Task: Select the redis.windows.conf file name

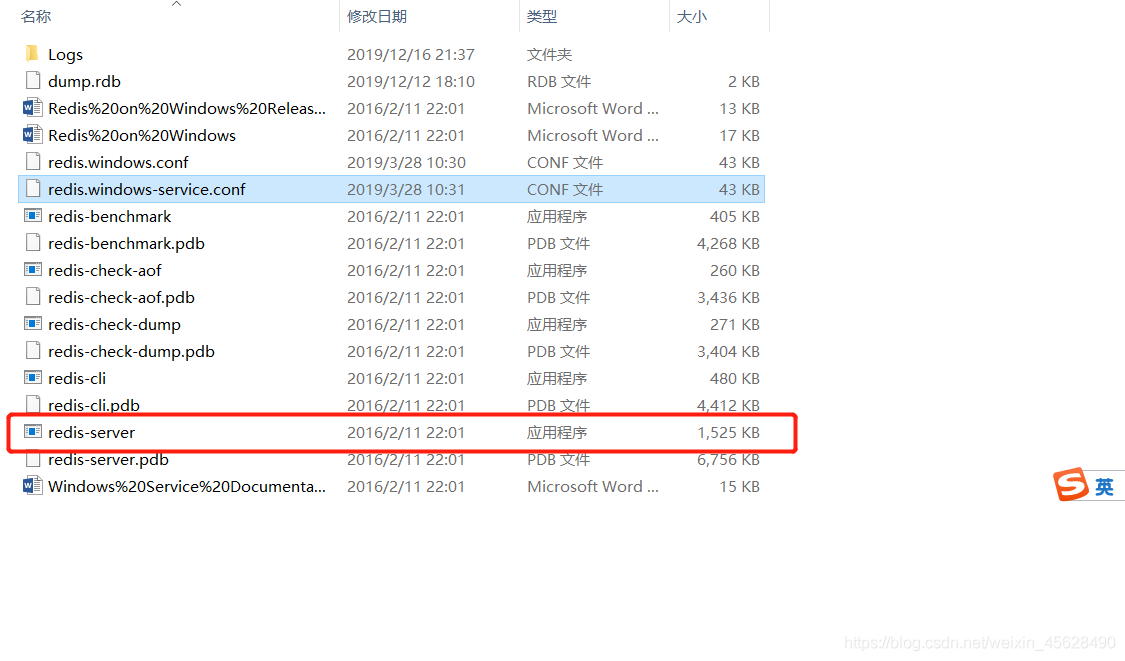Action: tap(118, 162)
